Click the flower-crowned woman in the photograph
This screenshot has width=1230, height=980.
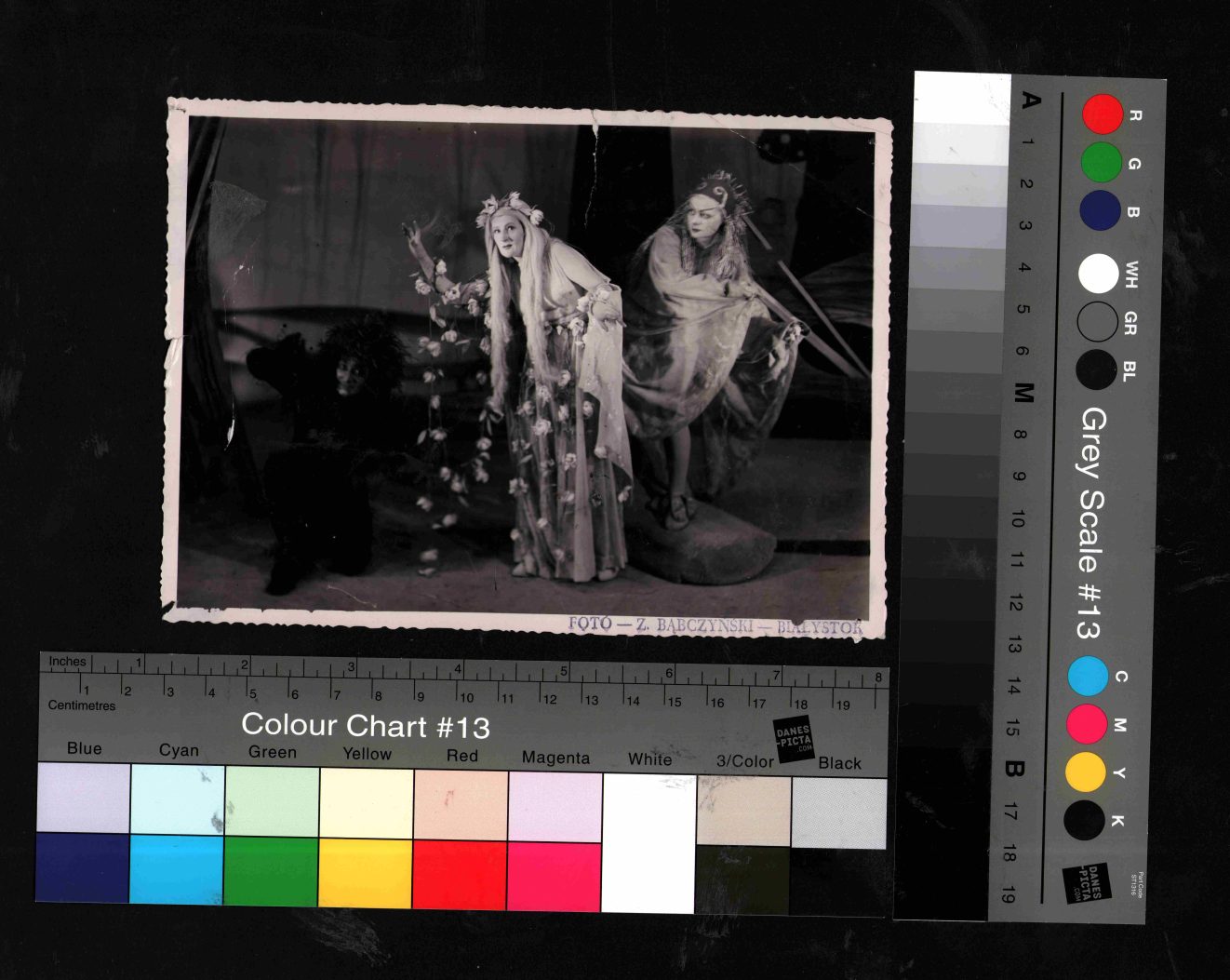pyautogui.click(x=540, y=372)
